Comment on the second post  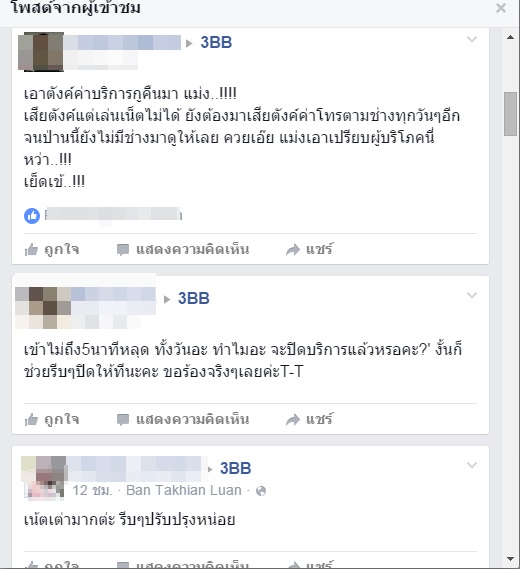tap(183, 419)
